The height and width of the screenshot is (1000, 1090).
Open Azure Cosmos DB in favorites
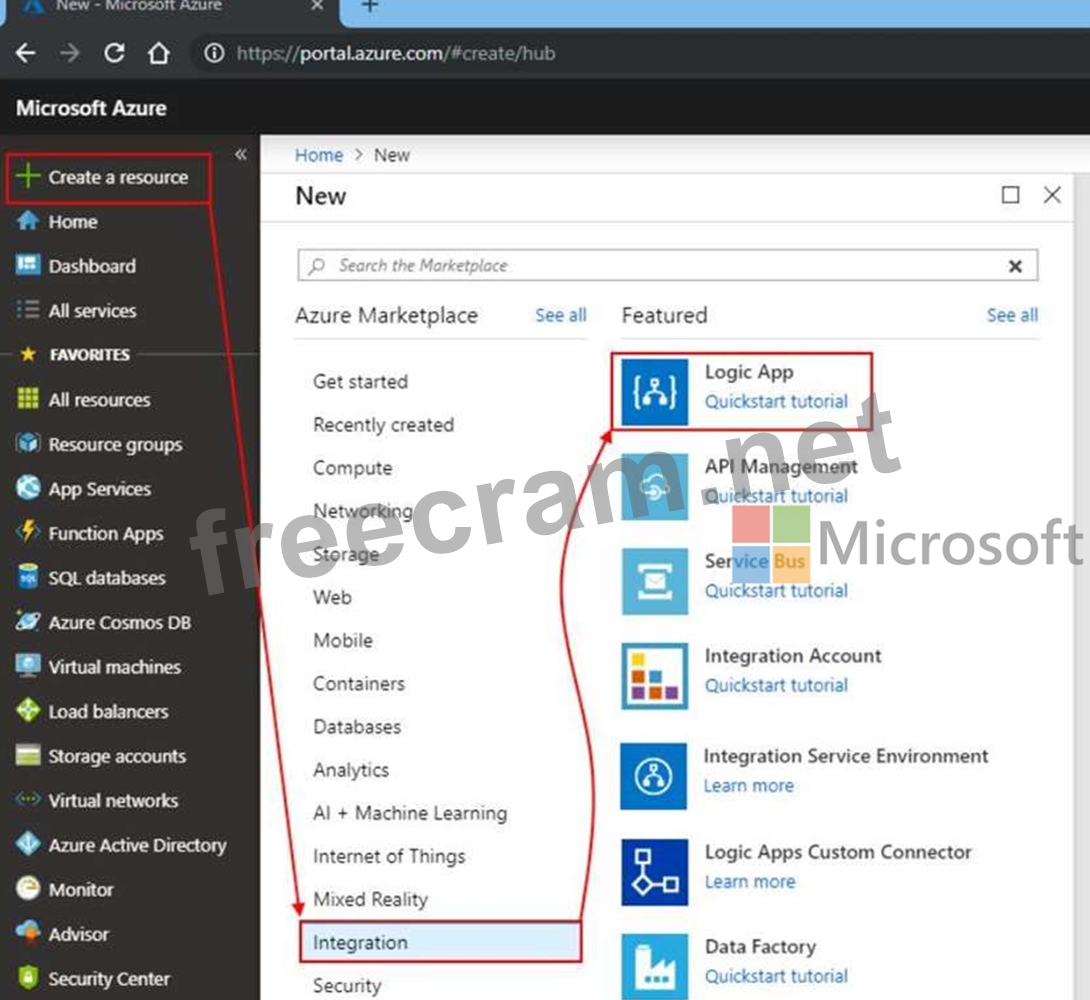[119, 622]
